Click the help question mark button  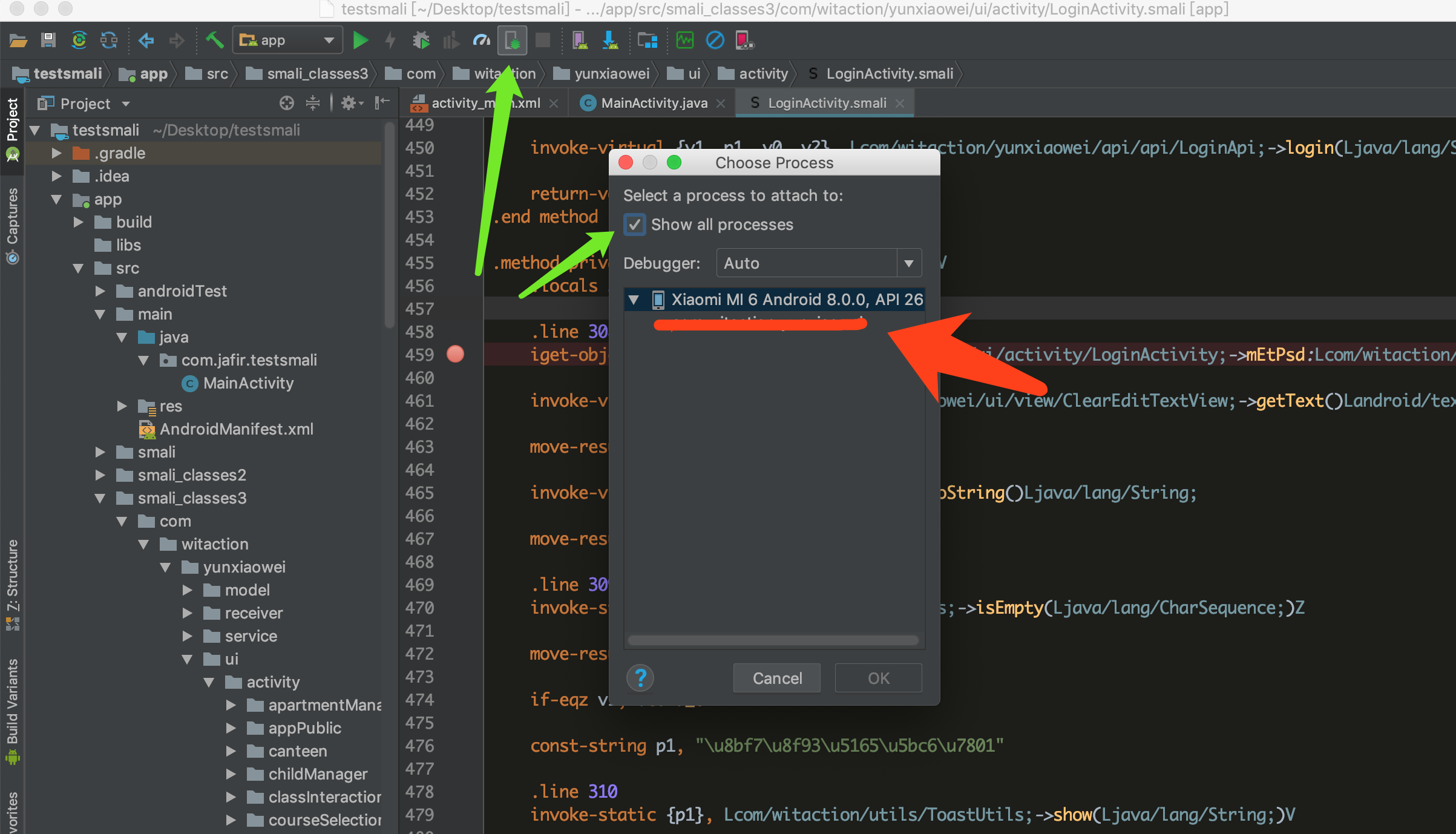tap(640, 678)
